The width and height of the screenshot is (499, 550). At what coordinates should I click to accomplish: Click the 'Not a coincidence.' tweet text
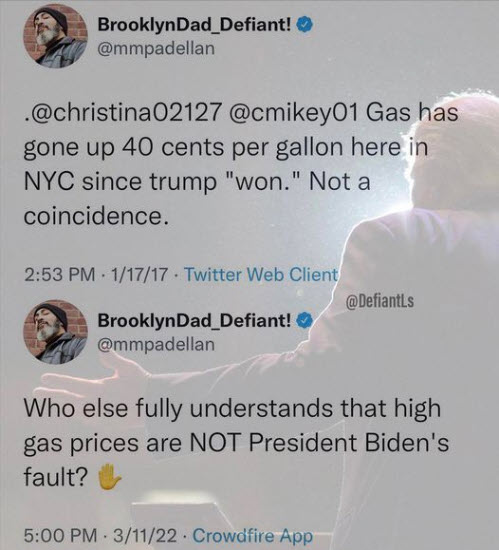tap(196, 199)
